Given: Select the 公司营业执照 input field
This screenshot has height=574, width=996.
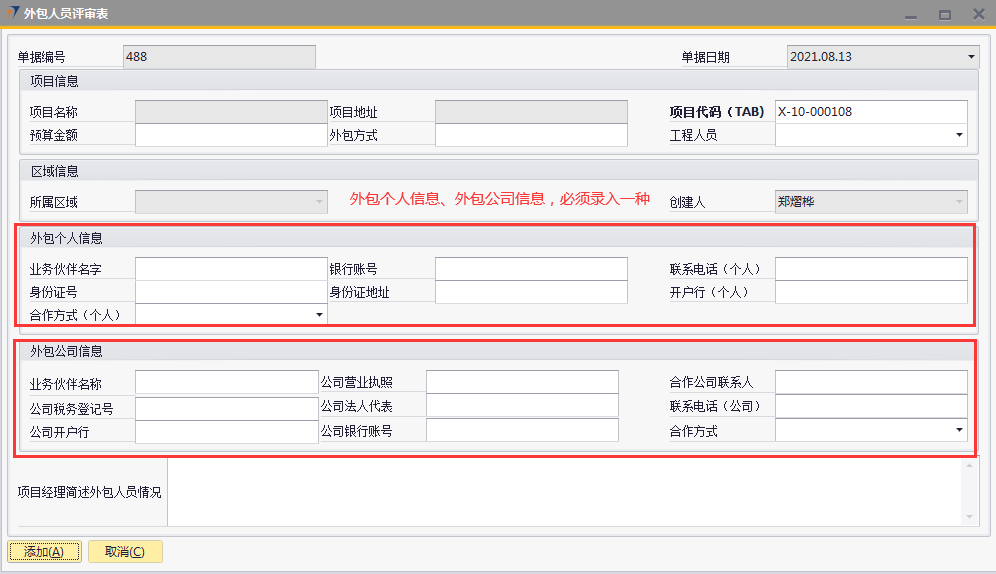Looking at the screenshot, I should (x=521, y=383).
